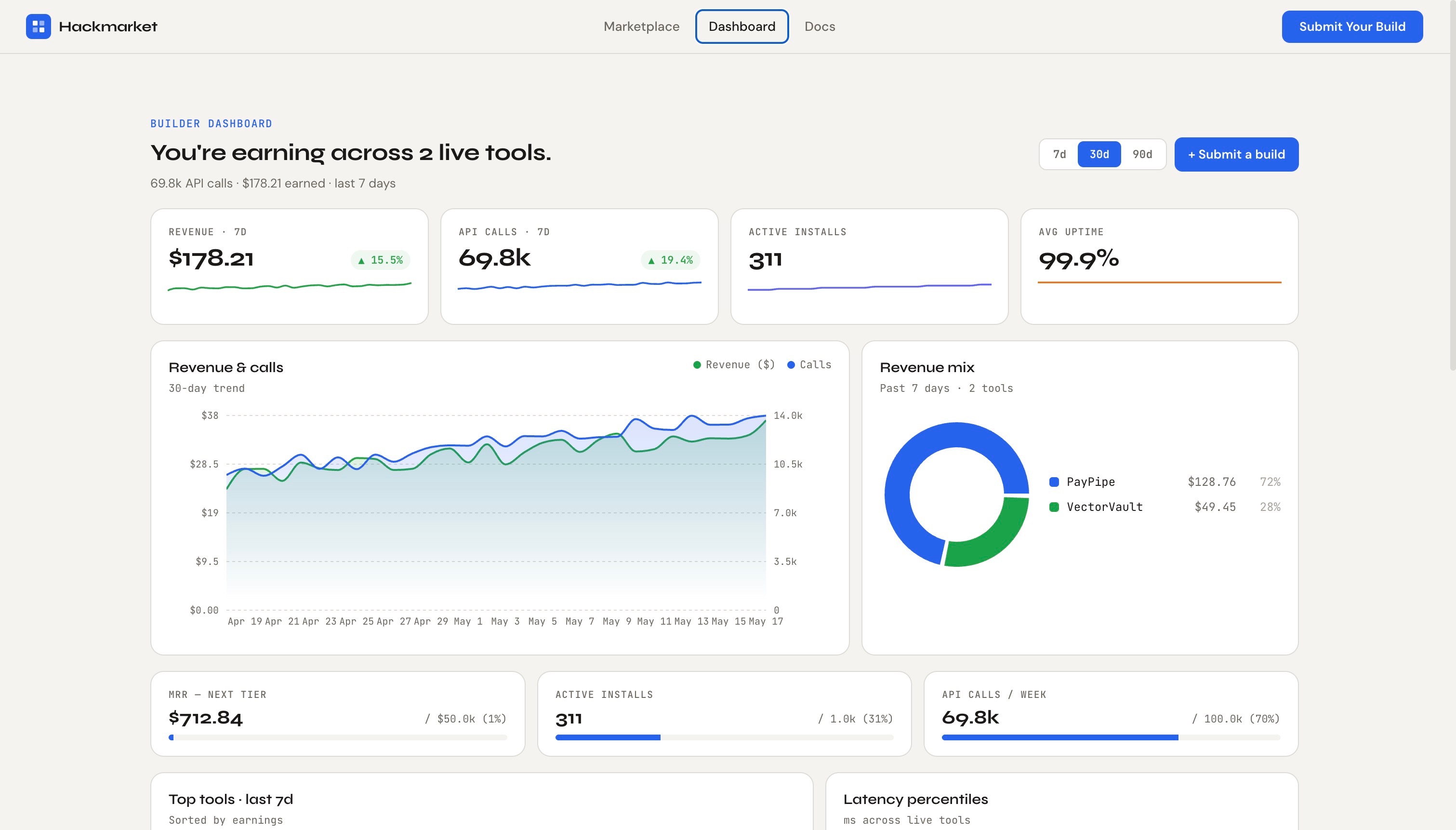Click the Calls legend blue dot
Image resolution: width=1456 pixels, height=830 pixels.
(791, 365)
